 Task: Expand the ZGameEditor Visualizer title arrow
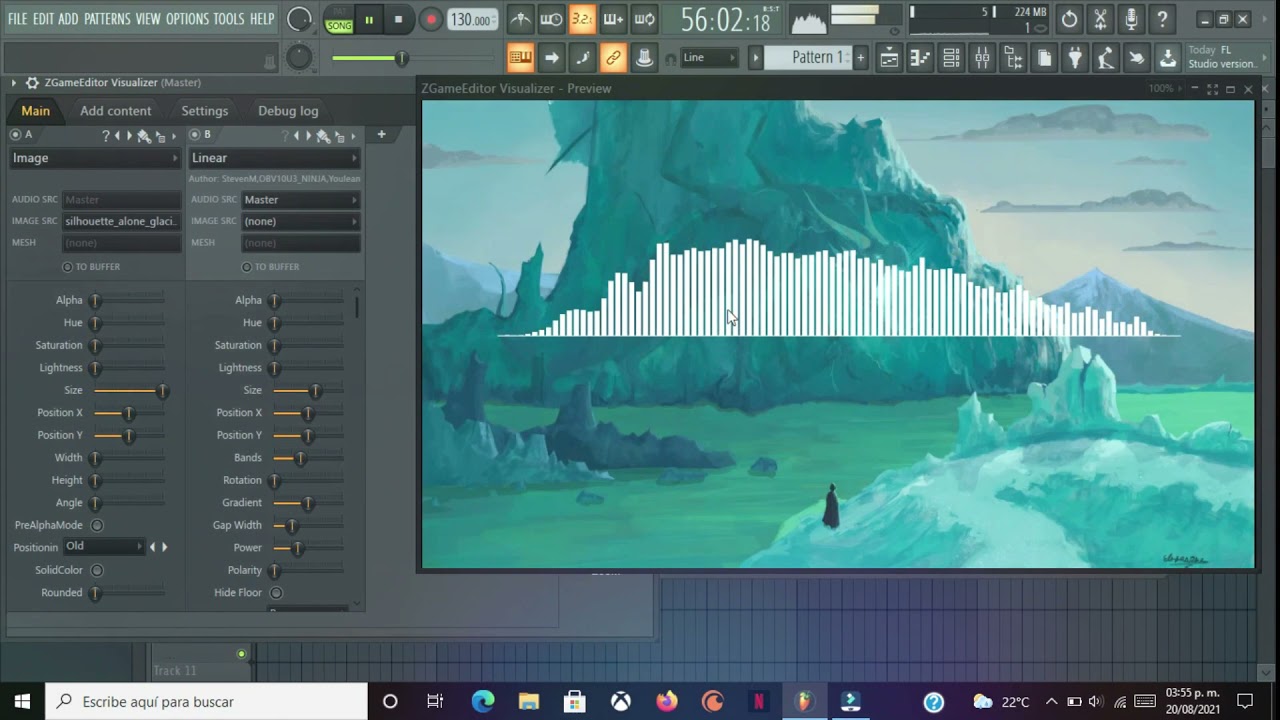[14, 83]
